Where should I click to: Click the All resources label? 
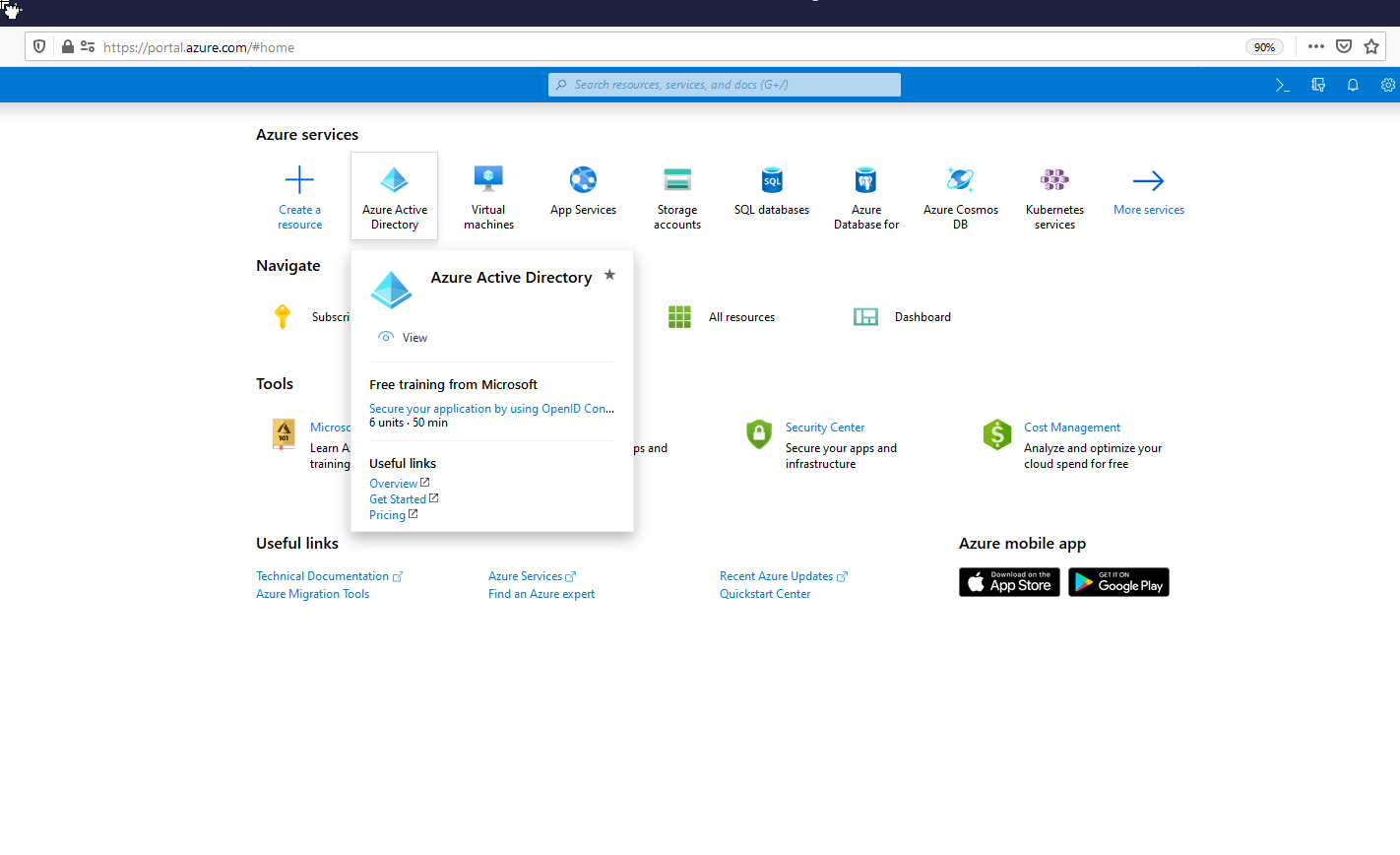[x=741, y=317]
